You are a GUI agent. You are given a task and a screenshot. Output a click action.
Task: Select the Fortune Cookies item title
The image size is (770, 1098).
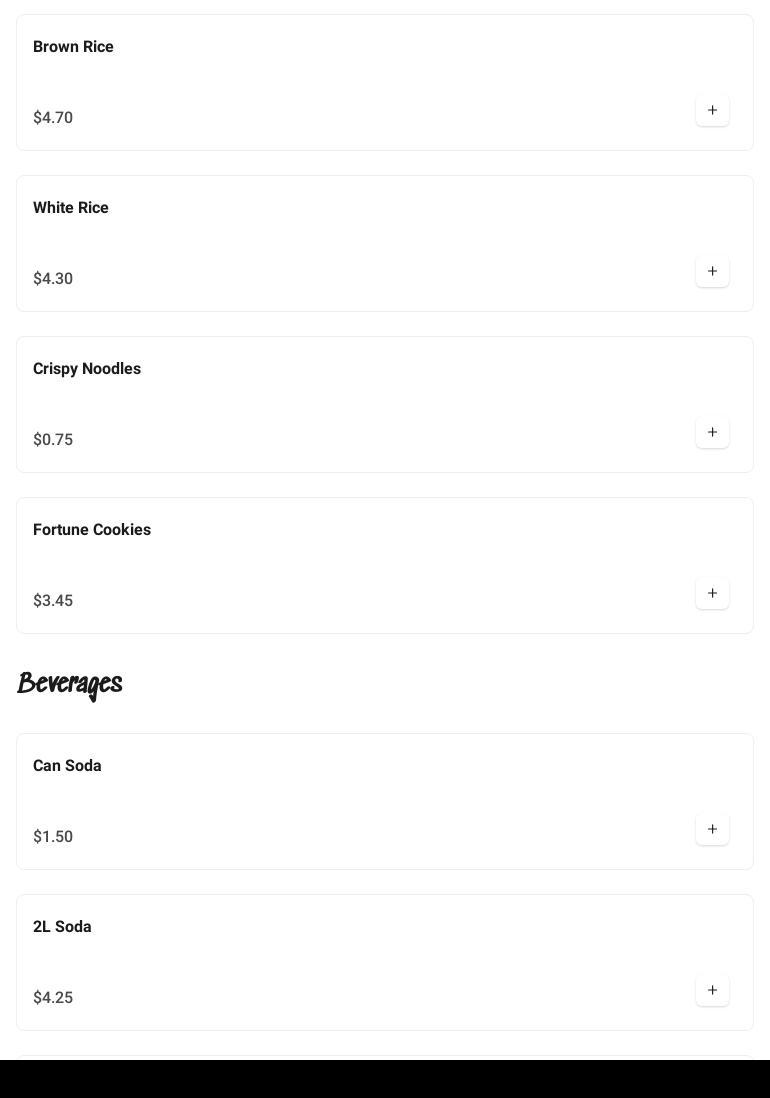point(92,530)
